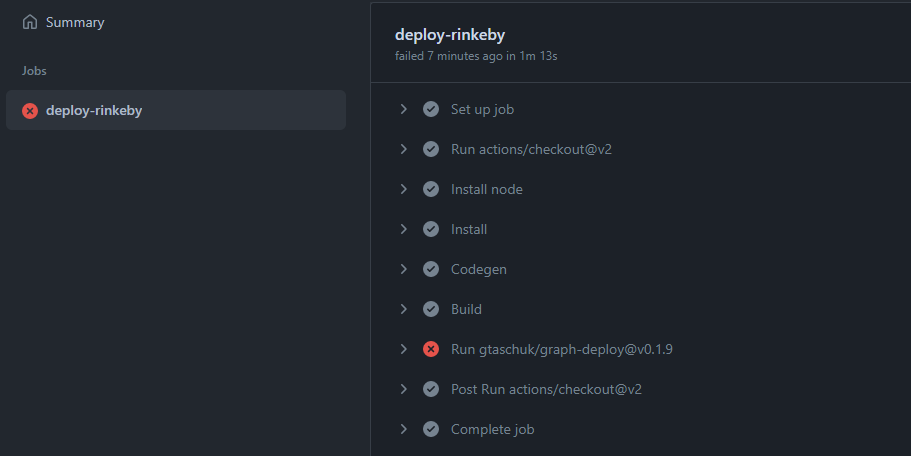Viewport: 911px width, 456px height.
Task: Click the Install node label
Action: [x=487, y=189]
